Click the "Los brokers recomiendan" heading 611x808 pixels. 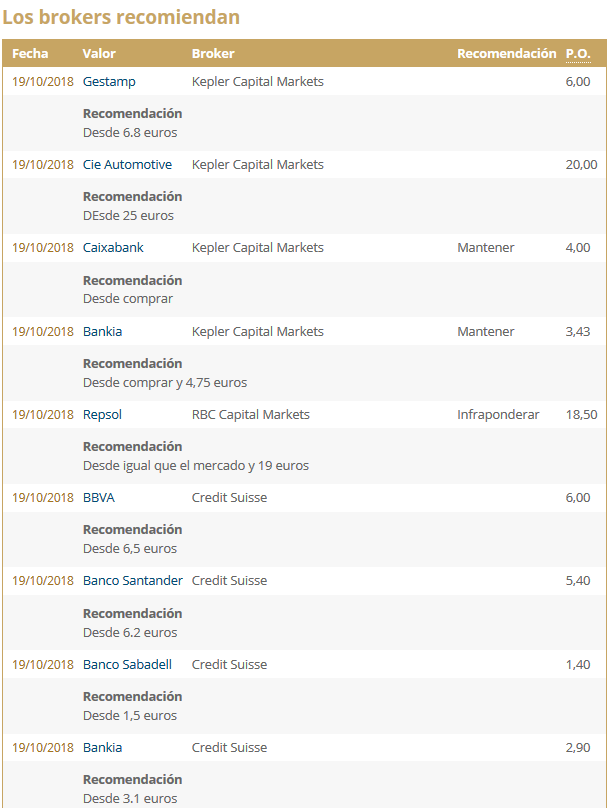click(121, 18)
